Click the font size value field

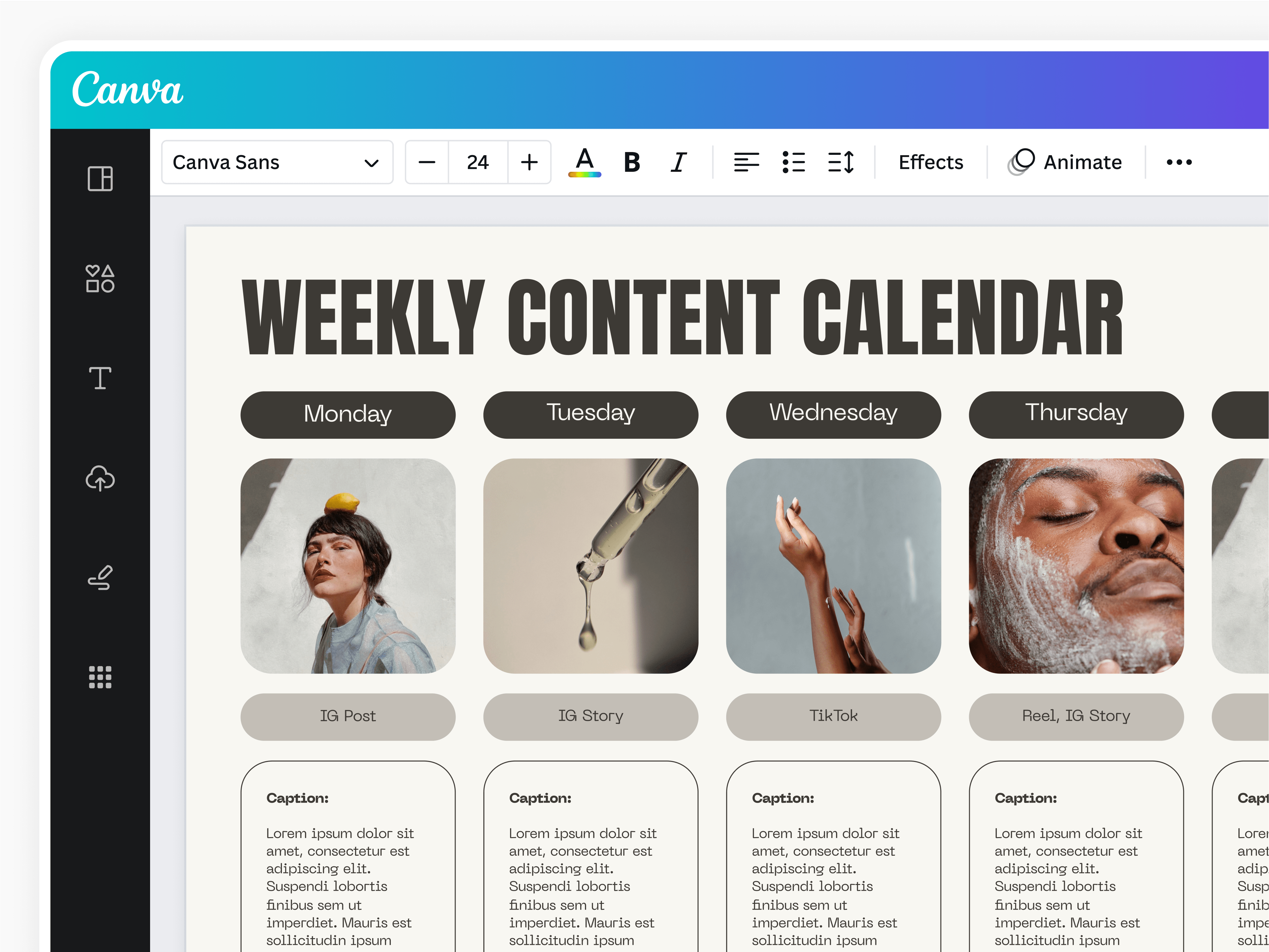477,162
